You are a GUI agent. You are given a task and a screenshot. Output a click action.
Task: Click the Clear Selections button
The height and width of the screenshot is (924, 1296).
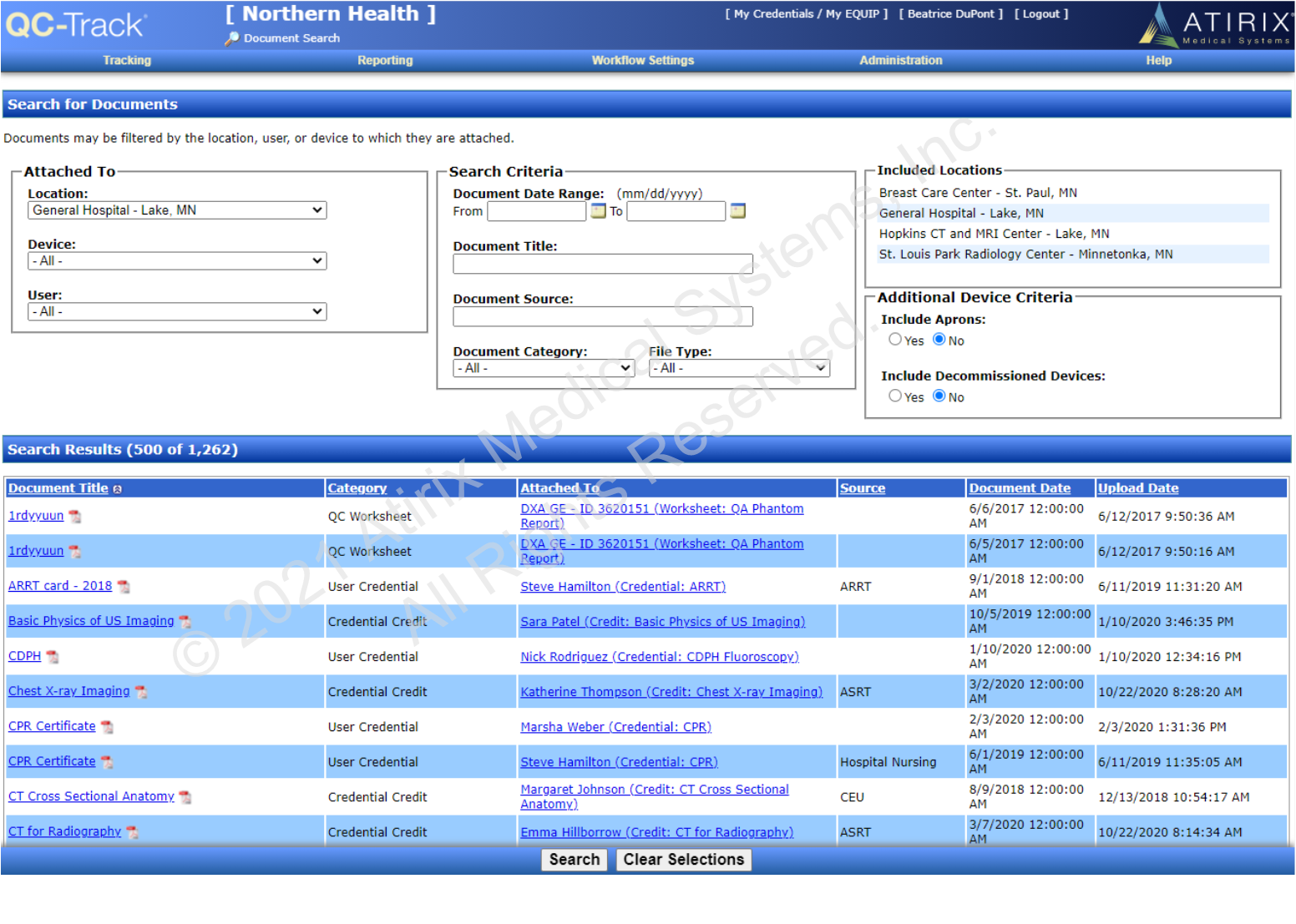click(683, 860)
